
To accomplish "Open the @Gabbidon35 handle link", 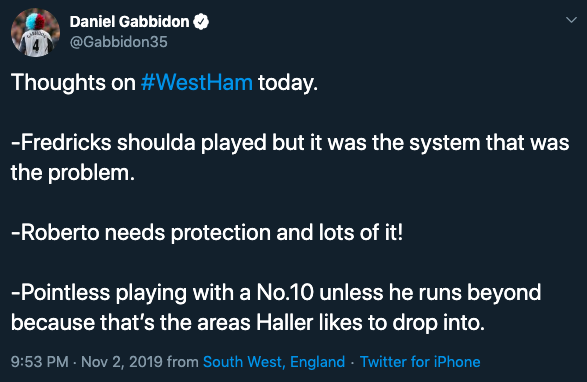I will tap(119, 42).
